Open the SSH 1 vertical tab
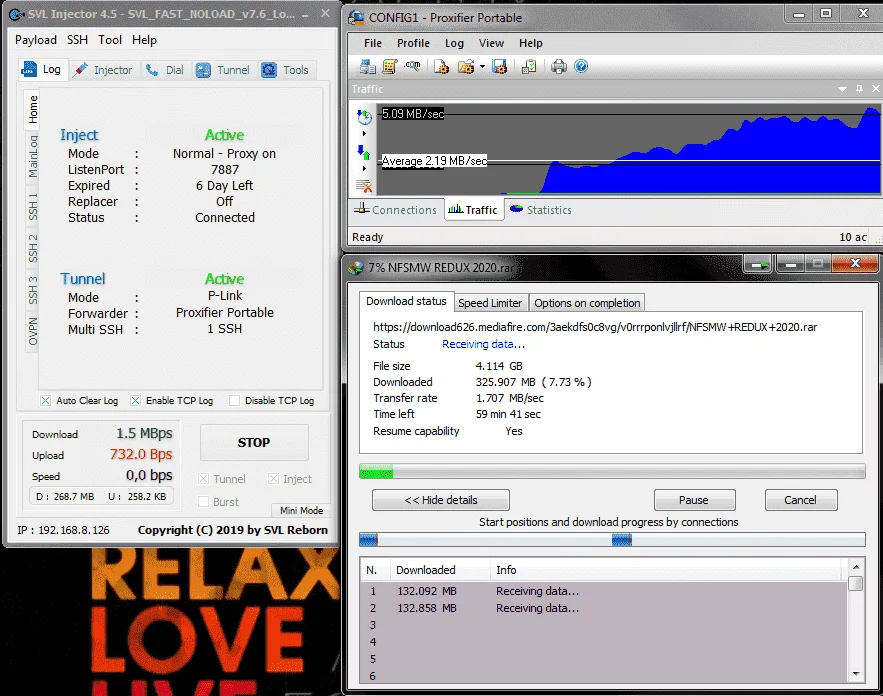This screenshot has height=696, width=883. pyautogui.click(x=33, y=206)
